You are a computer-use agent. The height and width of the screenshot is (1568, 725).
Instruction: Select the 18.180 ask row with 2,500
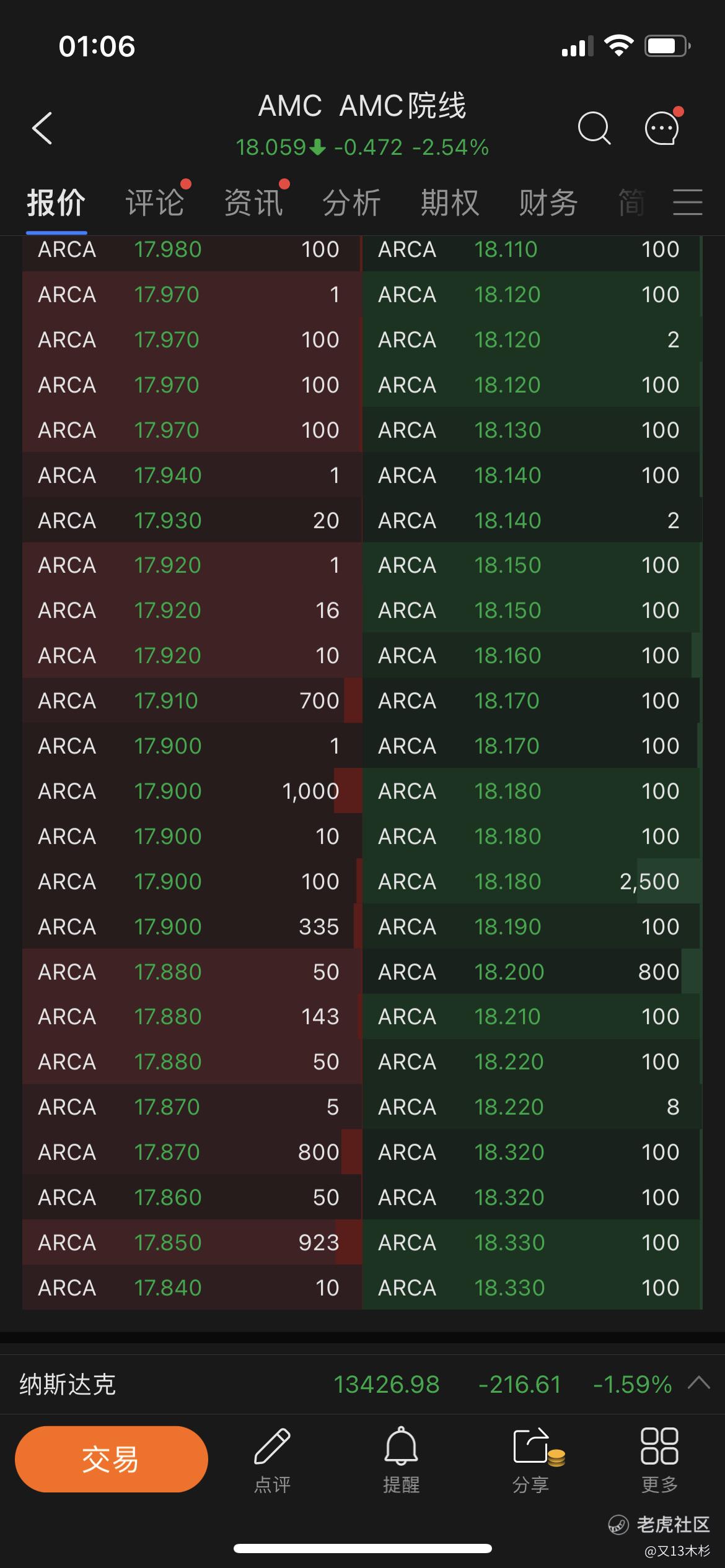click(x=532, y=881)
